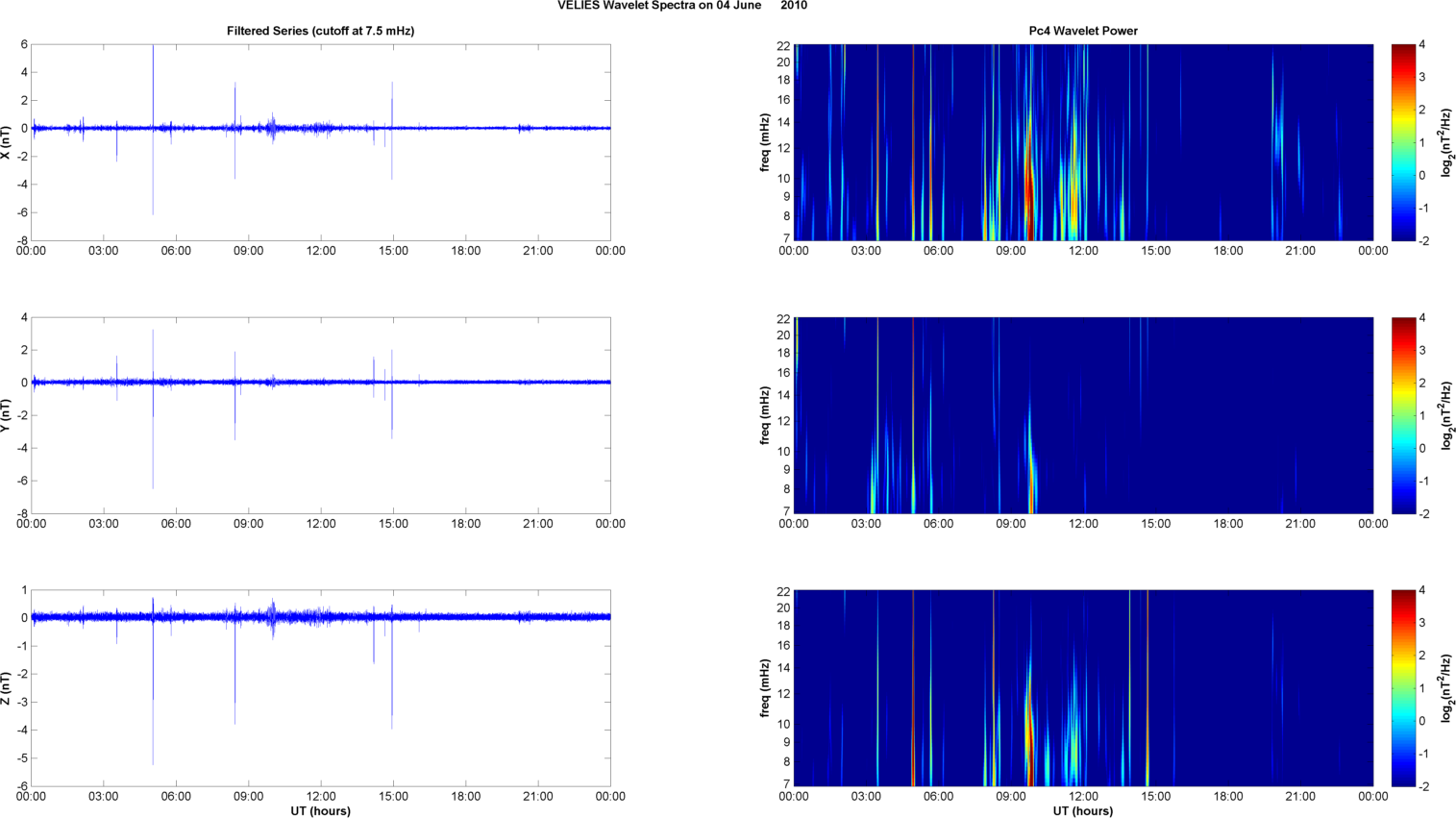Click the Pc4 Wavelet Power heading
This screenshot has height=818, width=1456.
[x=1082, y=31]
